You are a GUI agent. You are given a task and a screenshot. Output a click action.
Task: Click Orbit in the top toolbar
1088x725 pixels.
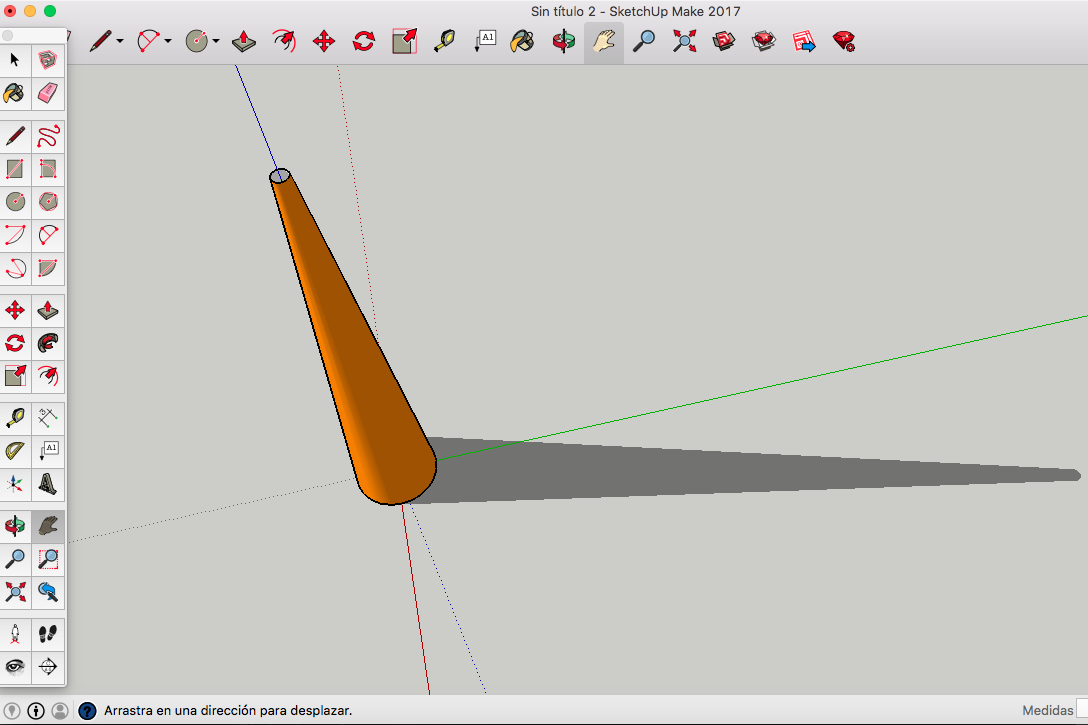click(x=563, y=41)
